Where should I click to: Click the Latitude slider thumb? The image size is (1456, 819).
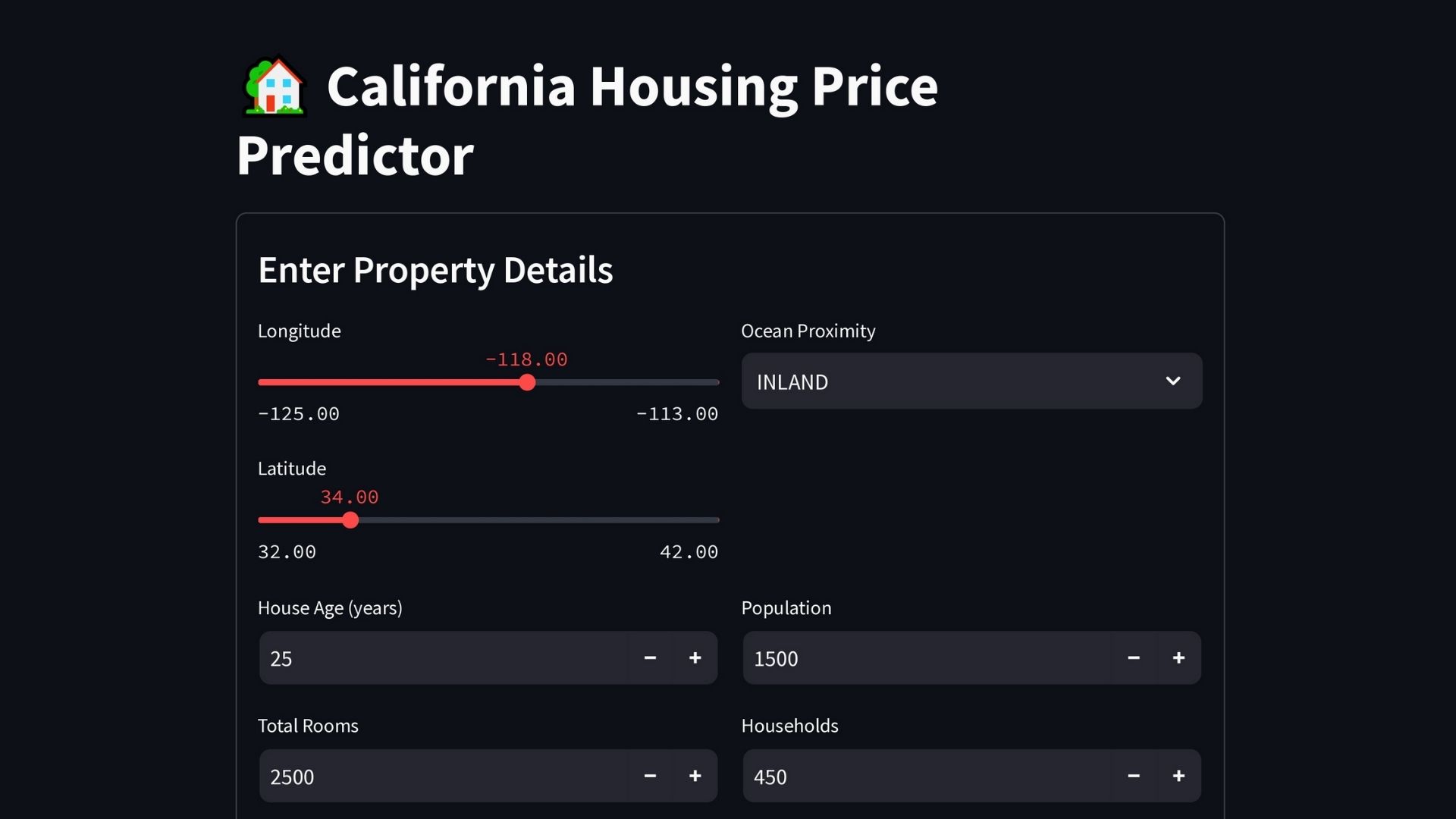[350, 520]
